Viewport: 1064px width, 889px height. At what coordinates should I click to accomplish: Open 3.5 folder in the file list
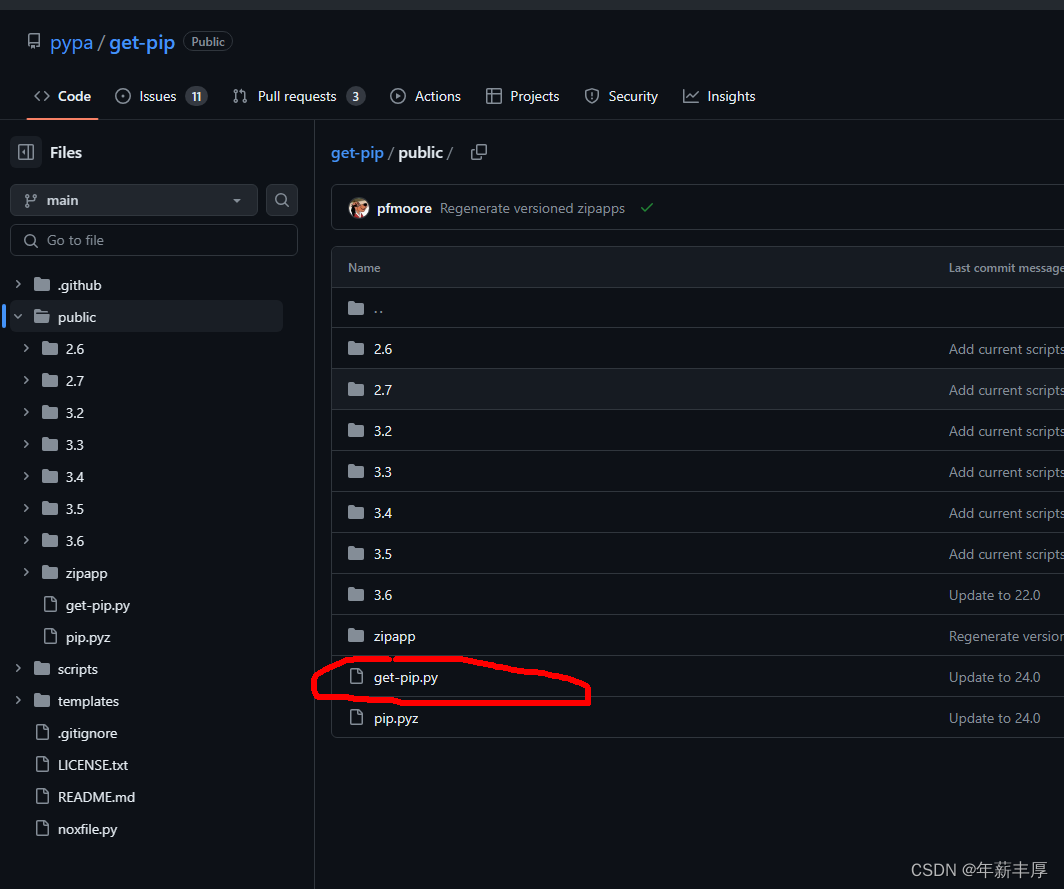[383, 554]
